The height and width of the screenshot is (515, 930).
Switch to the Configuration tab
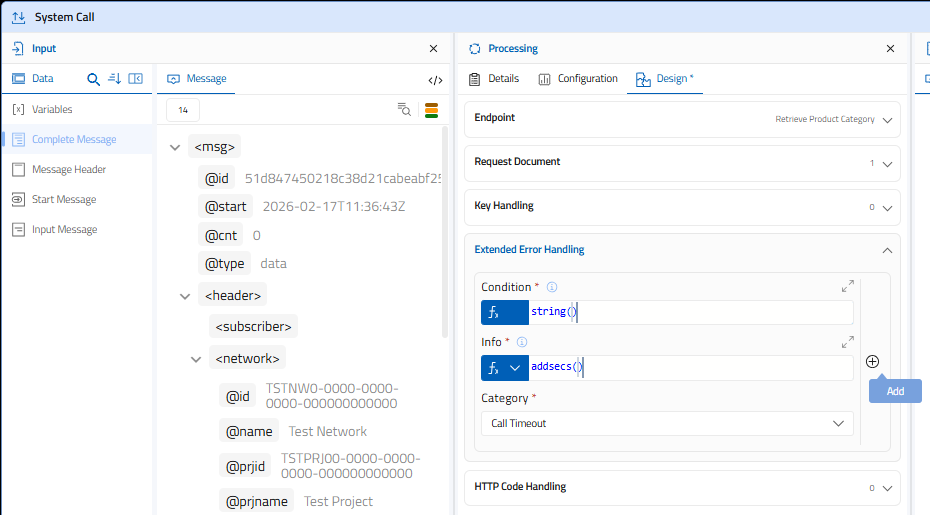(578, 79)
